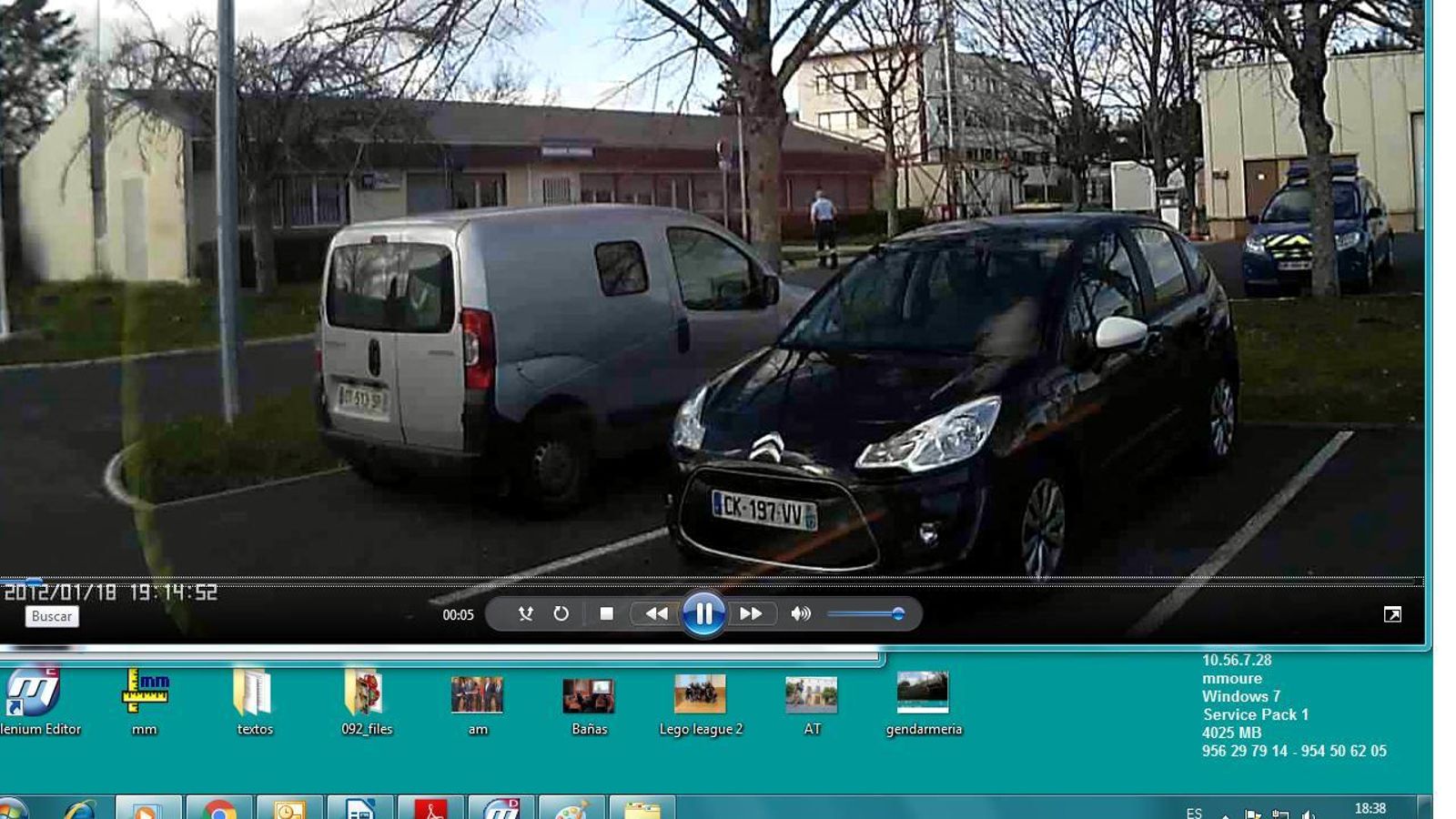The width and height of the screenshot is (1456, 819).
Task: Select the Lego league 2 desktop icon
Action: click(x=700, y=694)
